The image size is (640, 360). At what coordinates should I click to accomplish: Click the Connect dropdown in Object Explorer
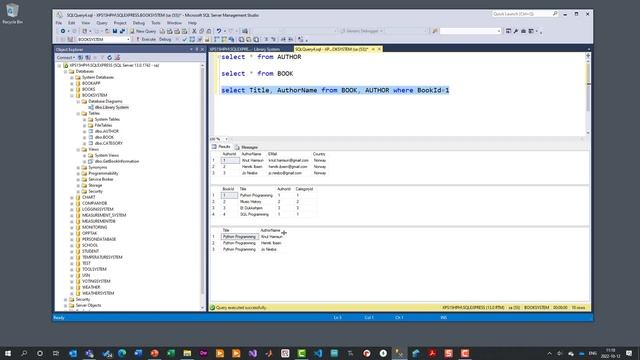pyautogui.click(x=66, y=58)
